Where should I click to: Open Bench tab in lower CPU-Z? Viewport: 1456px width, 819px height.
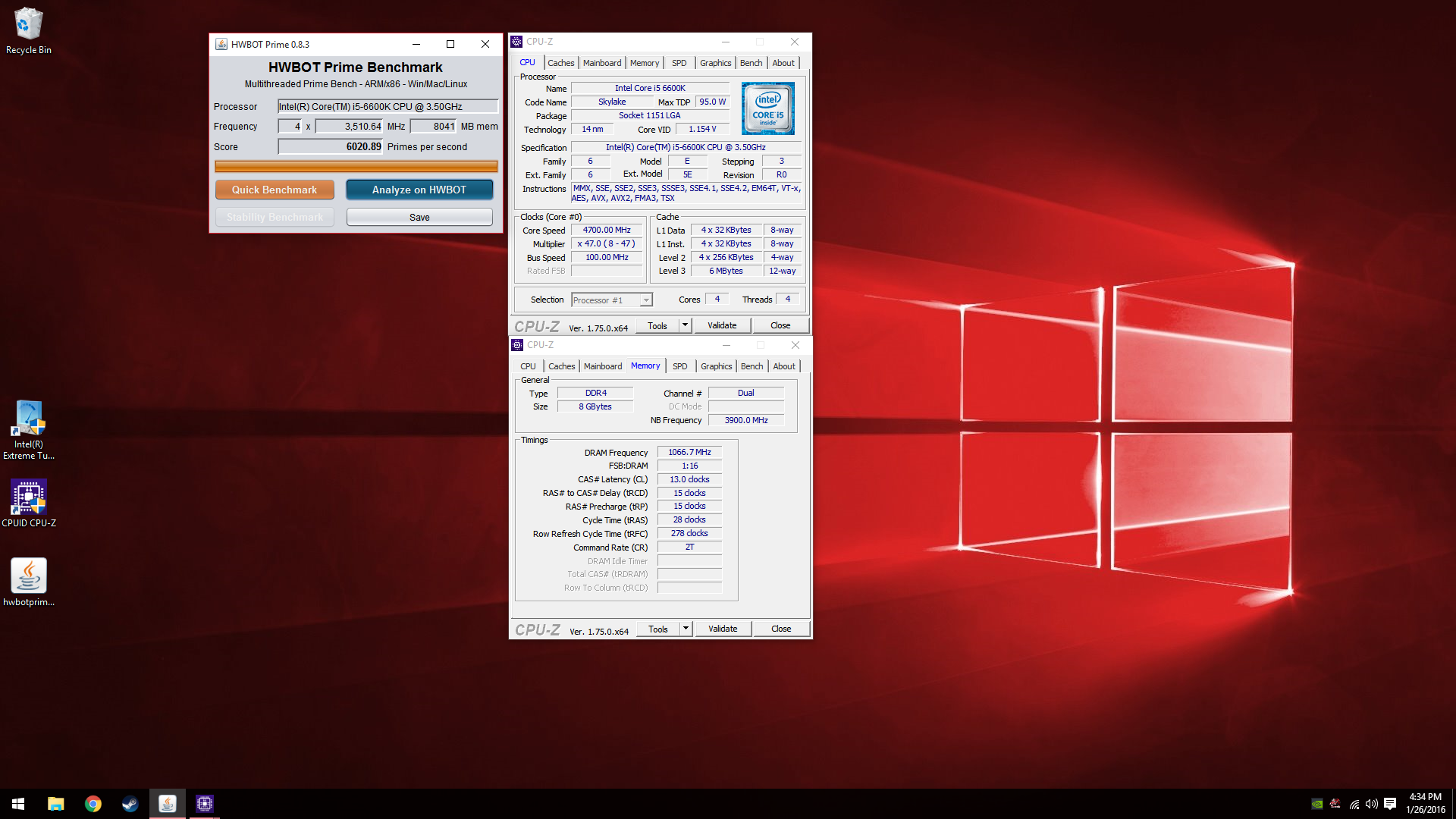752,366
